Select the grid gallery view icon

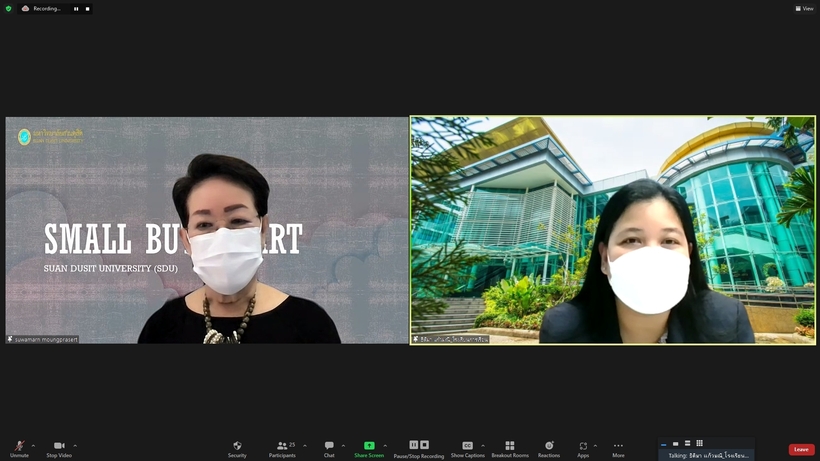pyautogui.click(x=700, y=443)
